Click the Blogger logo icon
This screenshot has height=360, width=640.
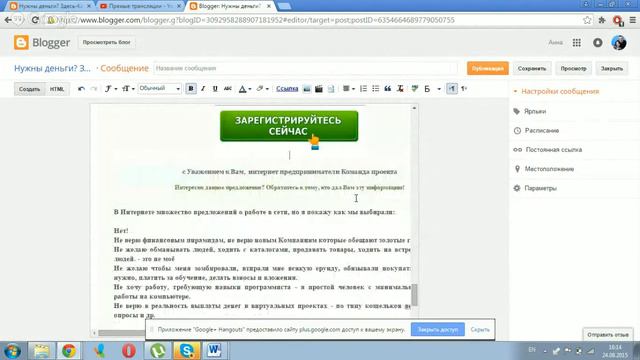pos(21,42)
